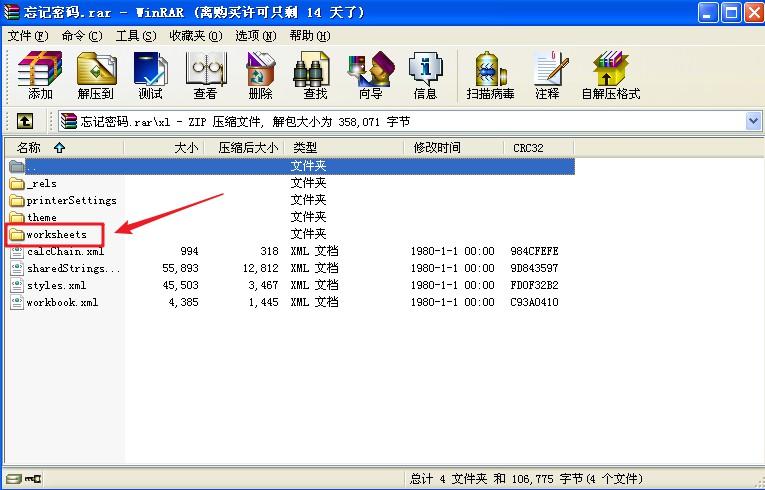The height and width of the screenshot is (490, 765).
Task: Select the workbook.xml file icon
Action: [x=17, y=303]
